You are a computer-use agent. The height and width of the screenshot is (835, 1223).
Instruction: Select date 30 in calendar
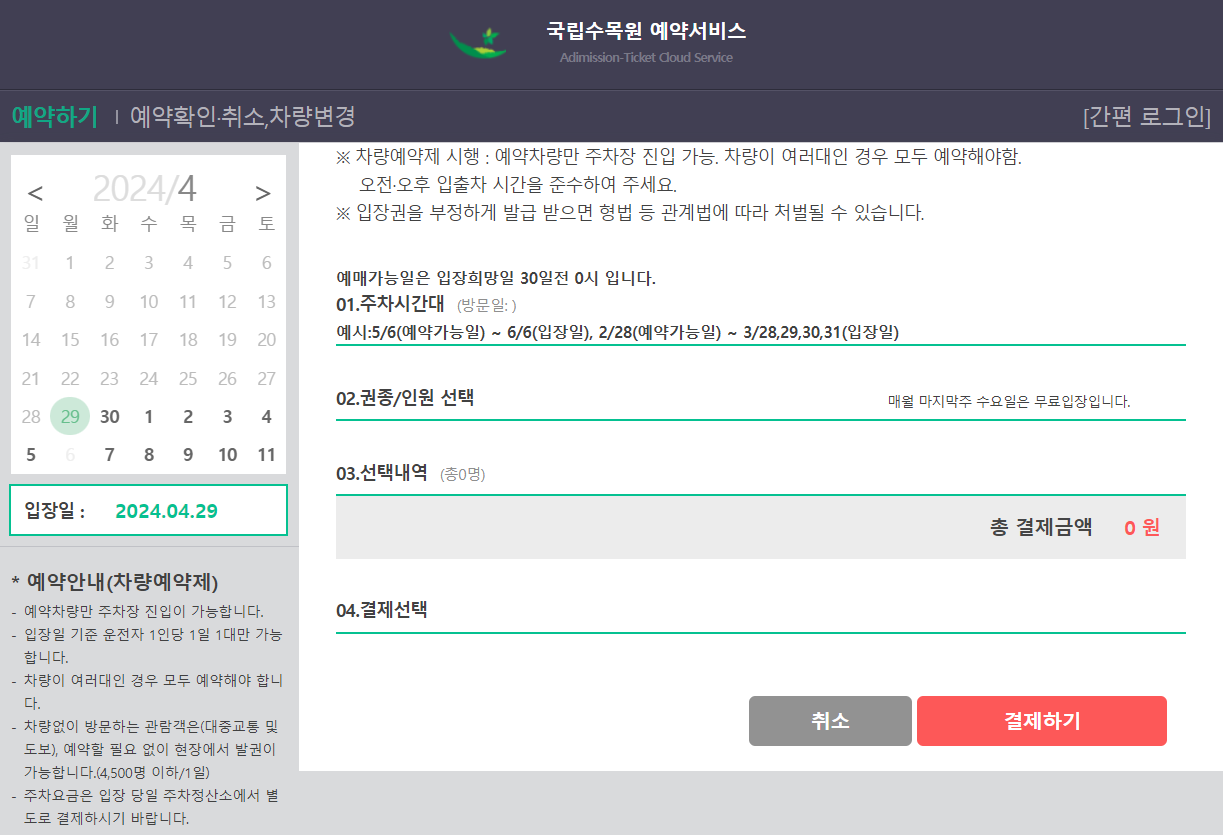coord(110,417)
